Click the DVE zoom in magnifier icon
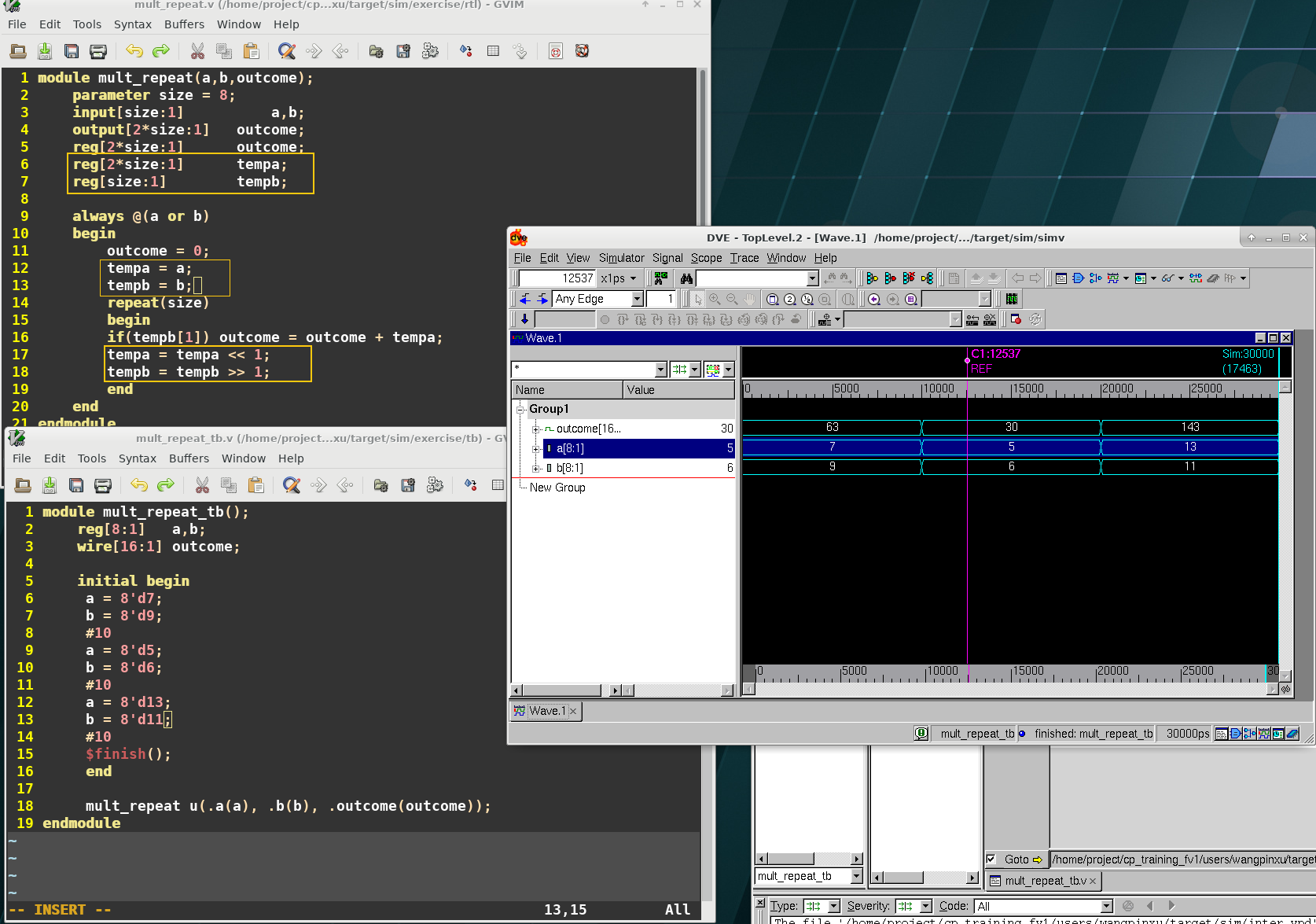1316x924 pixels. (x=715, y=299)
